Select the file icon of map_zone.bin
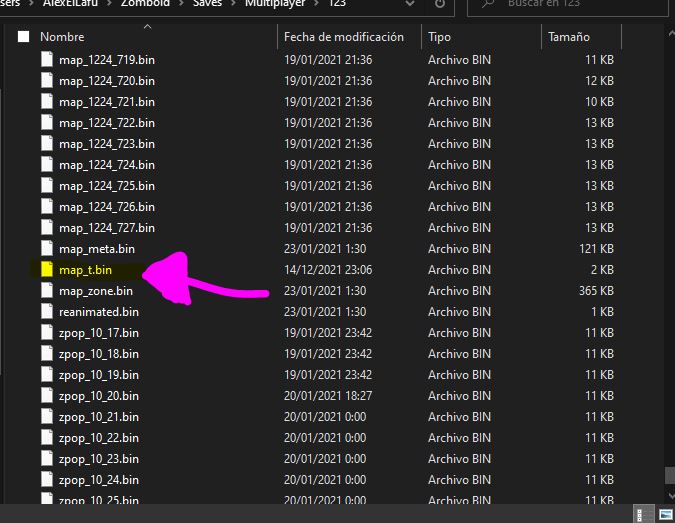The width and height of the screenshot is (675, 523). pyautogui.click(x=47, y=291)
